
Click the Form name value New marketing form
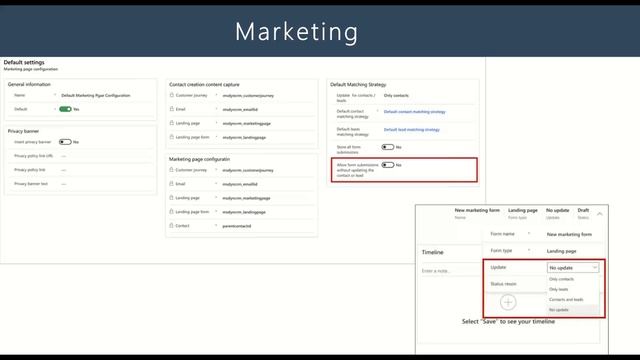[x=569, y=234]
